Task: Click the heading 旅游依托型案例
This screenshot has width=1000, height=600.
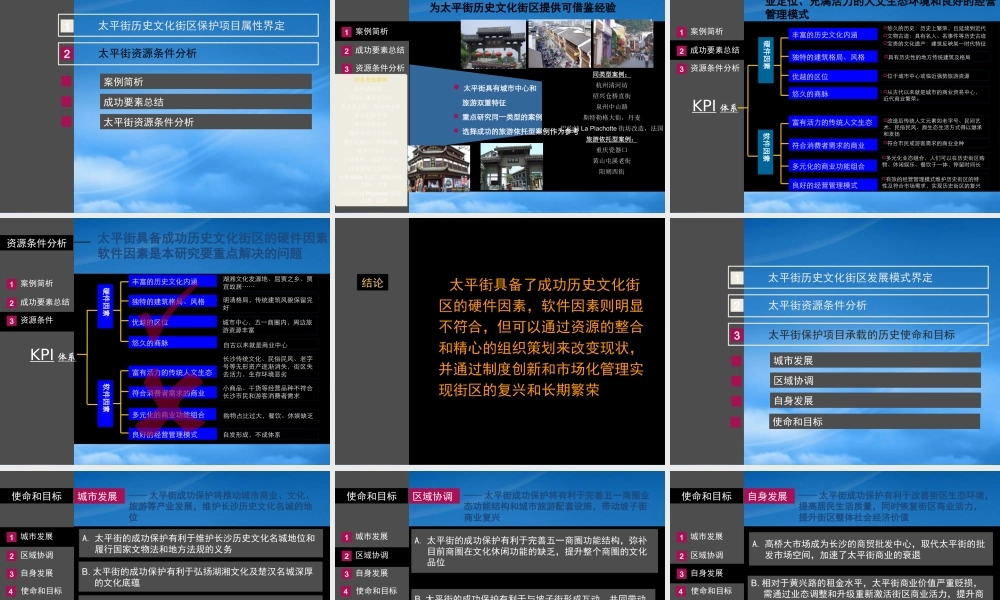Action: click(x=611, y=139)
